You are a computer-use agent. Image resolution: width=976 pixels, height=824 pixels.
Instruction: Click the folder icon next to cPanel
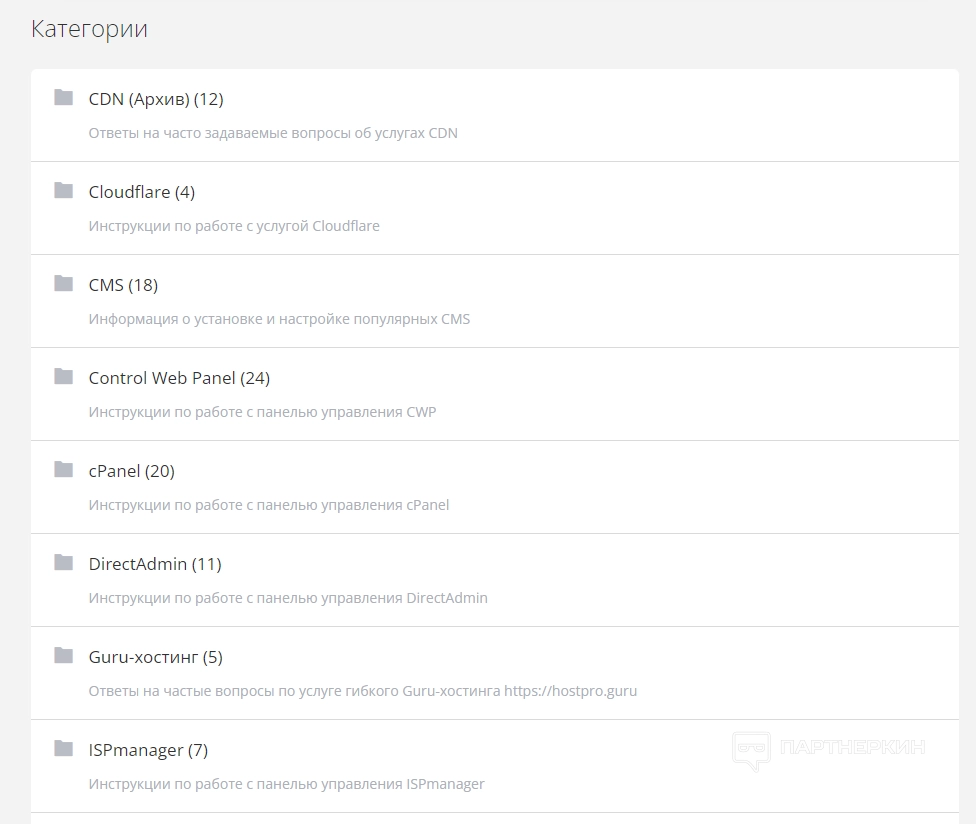click(x=64, y=470)
